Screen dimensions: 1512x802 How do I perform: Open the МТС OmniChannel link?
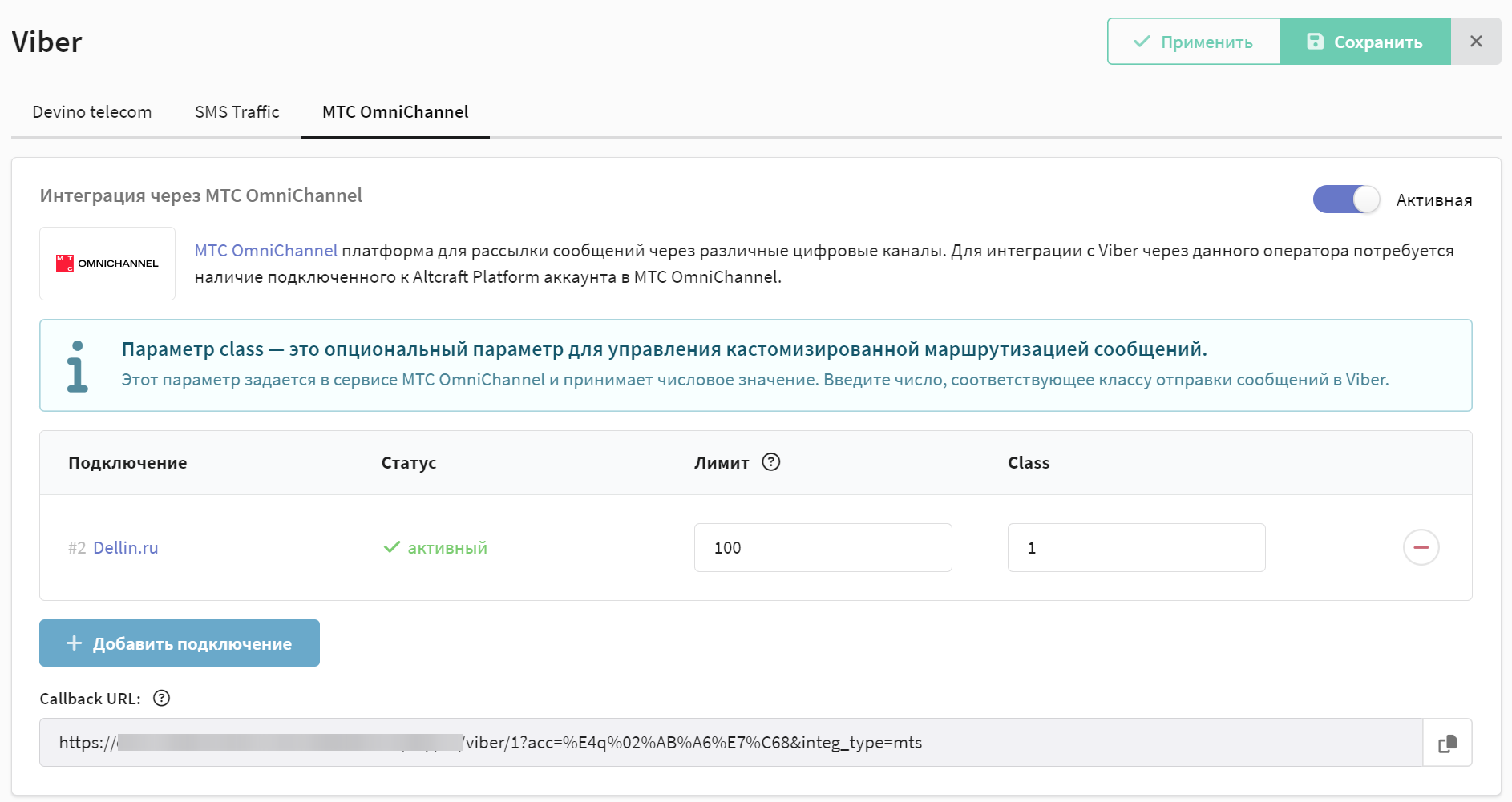[266, 251]
